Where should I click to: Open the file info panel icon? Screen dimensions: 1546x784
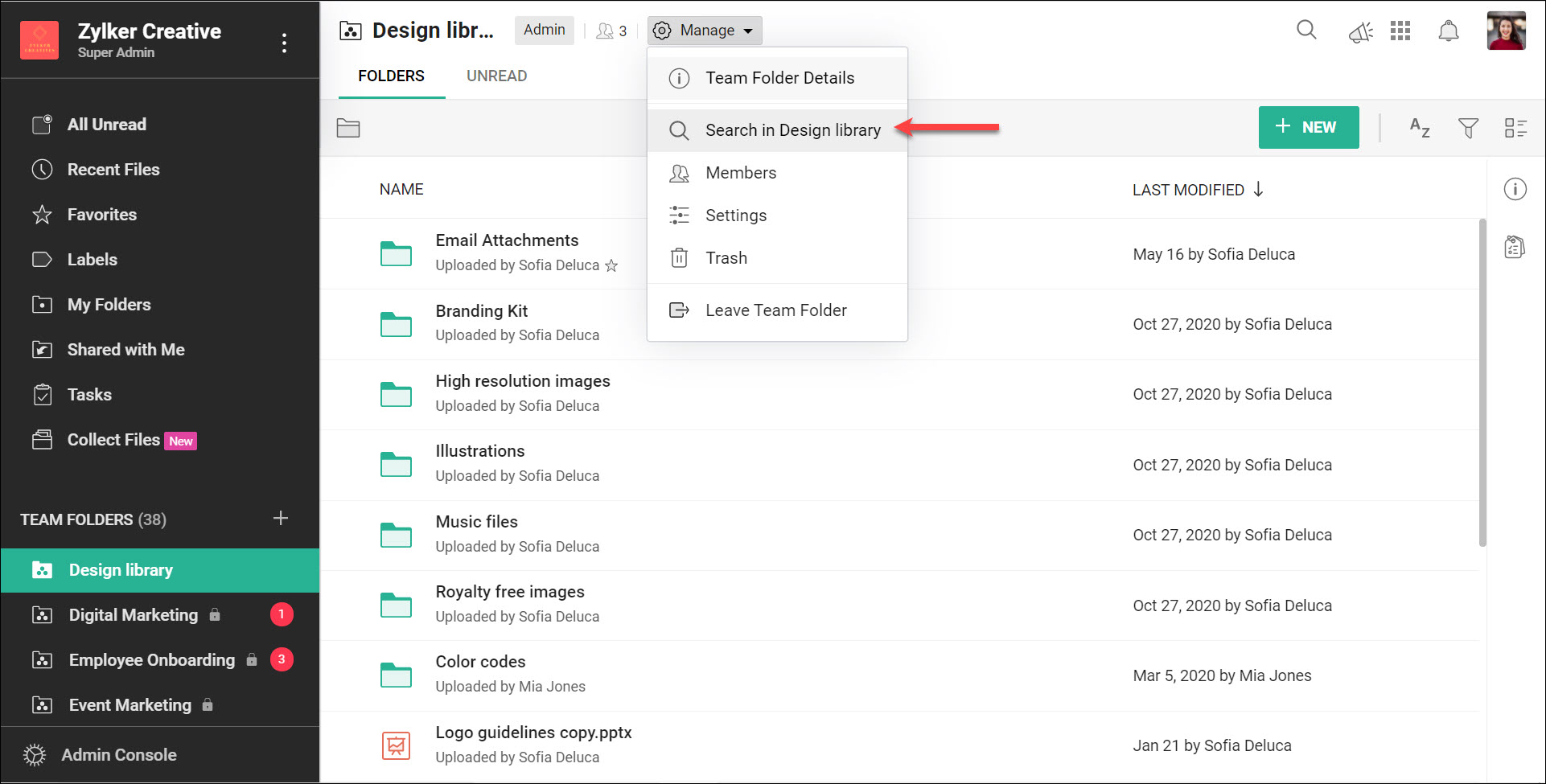[1515, 189]
